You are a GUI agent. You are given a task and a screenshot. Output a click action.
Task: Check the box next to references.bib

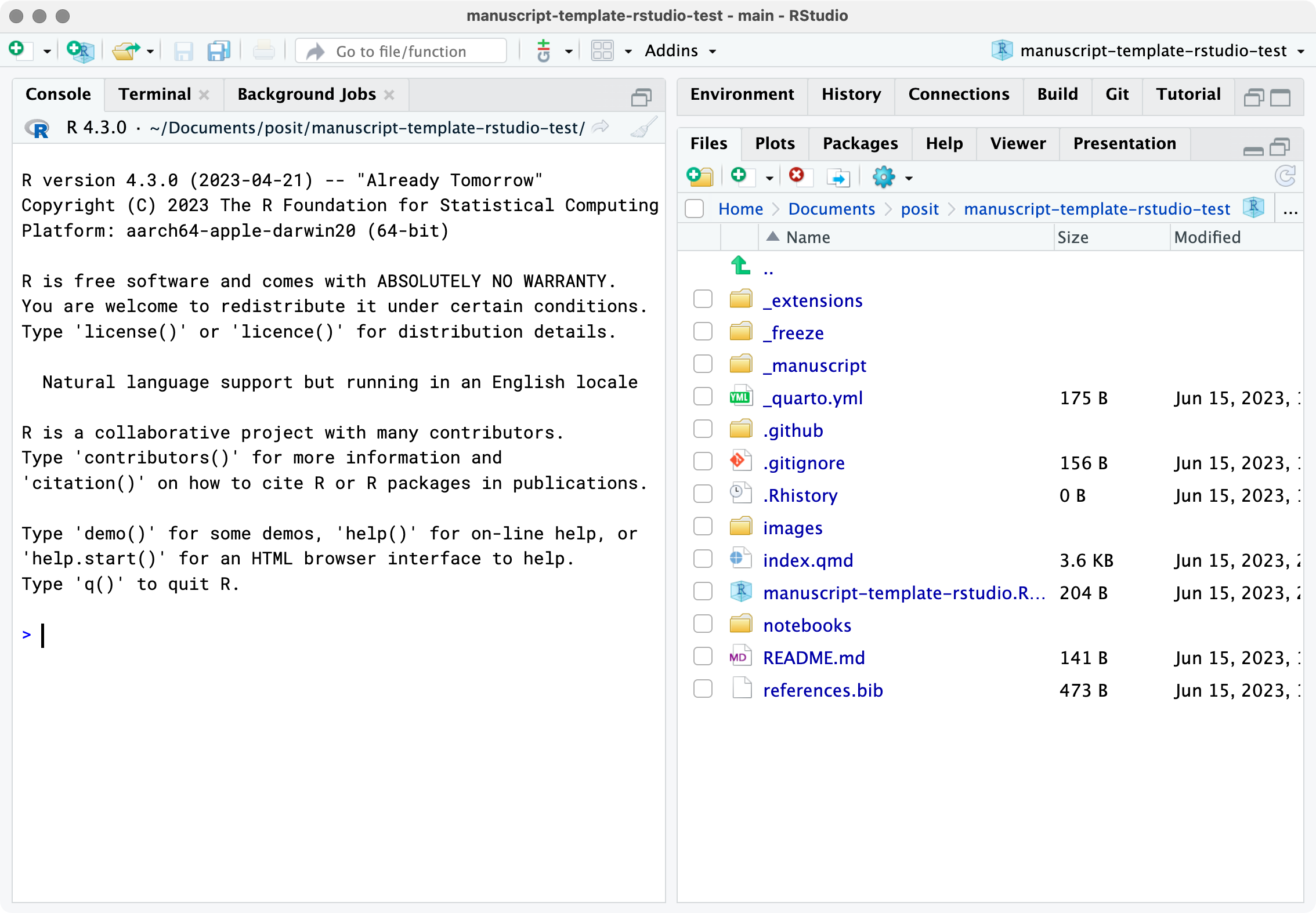703,689
